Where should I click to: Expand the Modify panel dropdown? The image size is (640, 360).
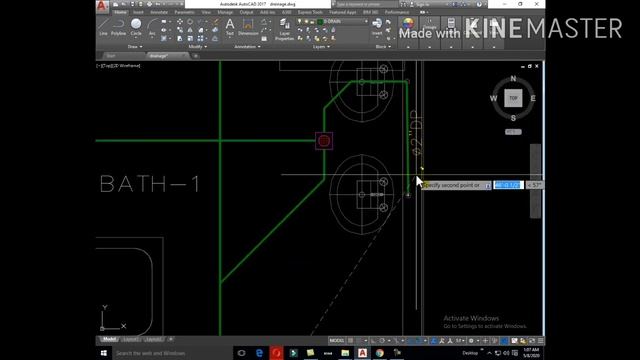pos(198,47)
